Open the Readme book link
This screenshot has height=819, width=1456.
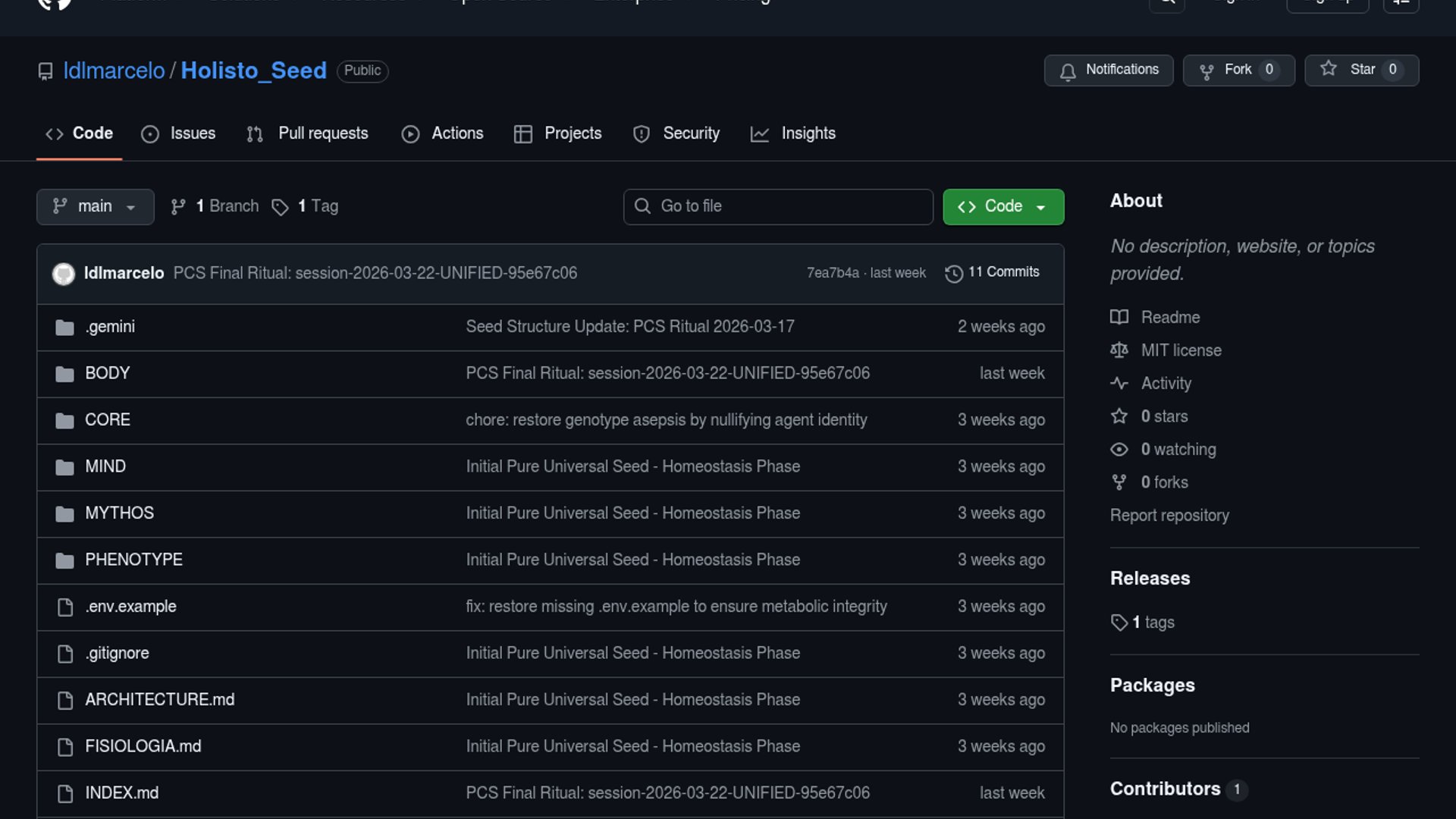(1170, 318)
